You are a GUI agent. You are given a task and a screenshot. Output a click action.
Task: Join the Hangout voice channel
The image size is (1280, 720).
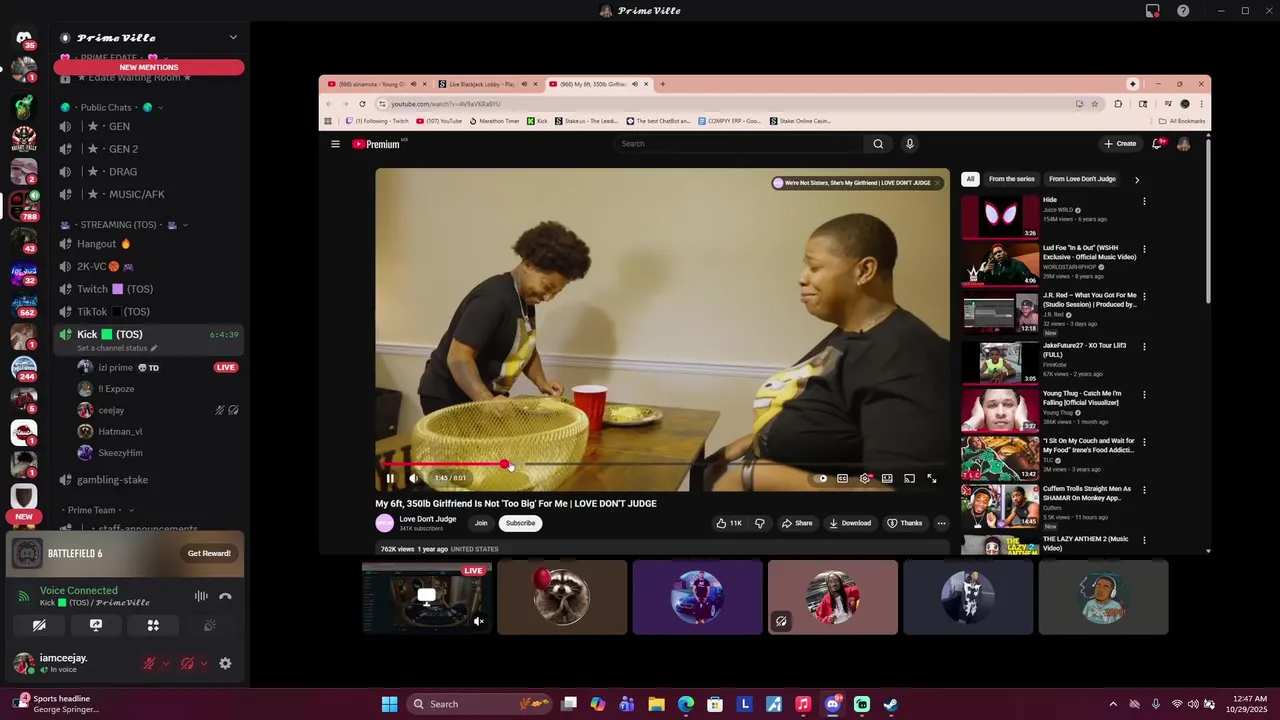click(149, 244)
